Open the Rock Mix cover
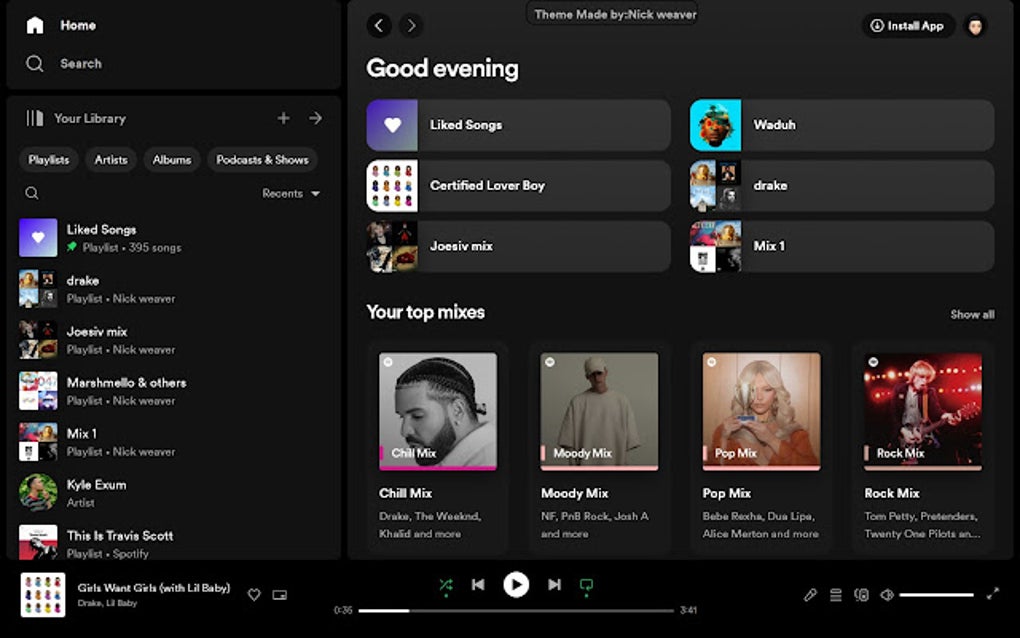The image size is (1020, 638). click(922, 411)
